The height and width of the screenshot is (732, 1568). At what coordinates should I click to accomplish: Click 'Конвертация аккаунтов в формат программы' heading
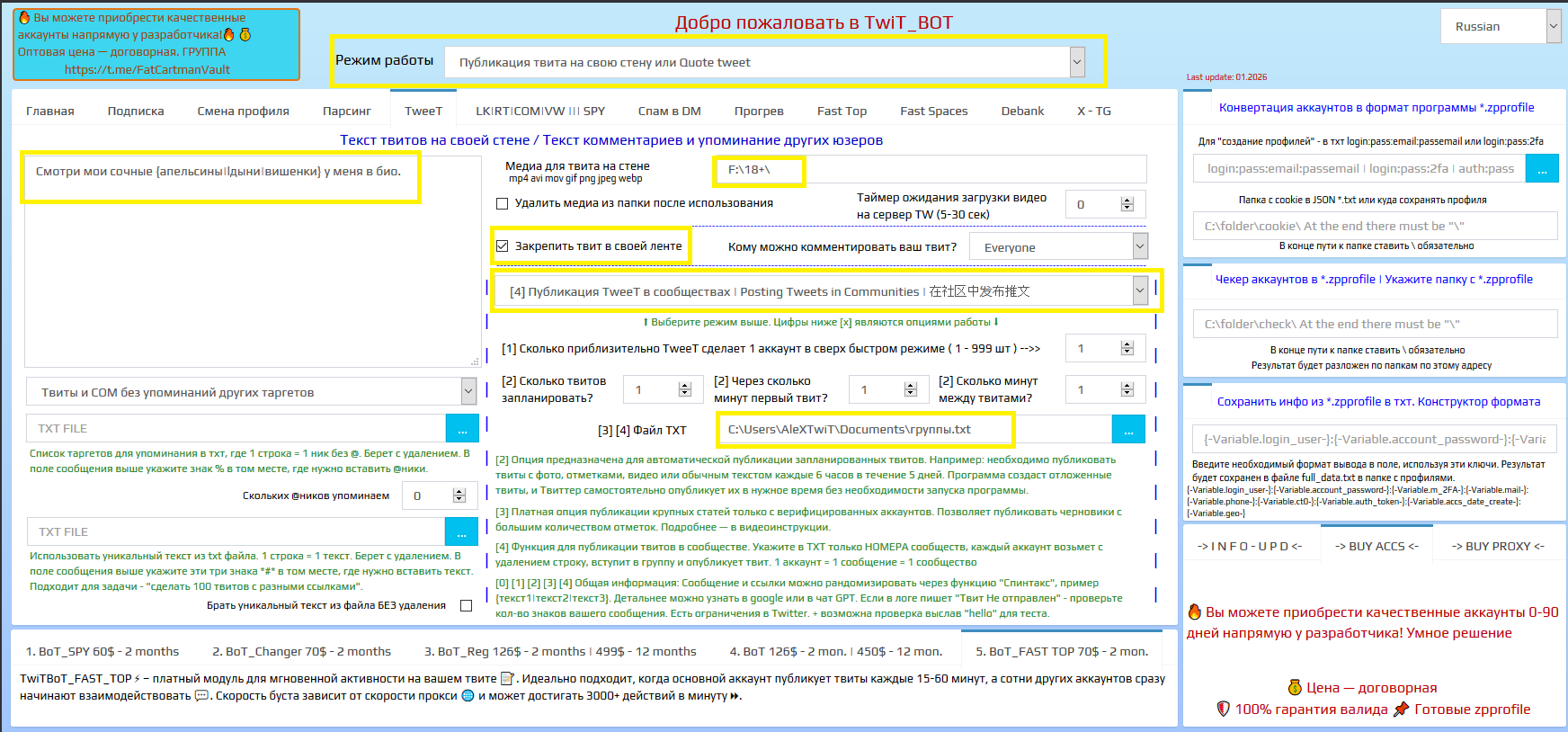click(1376, 107)
